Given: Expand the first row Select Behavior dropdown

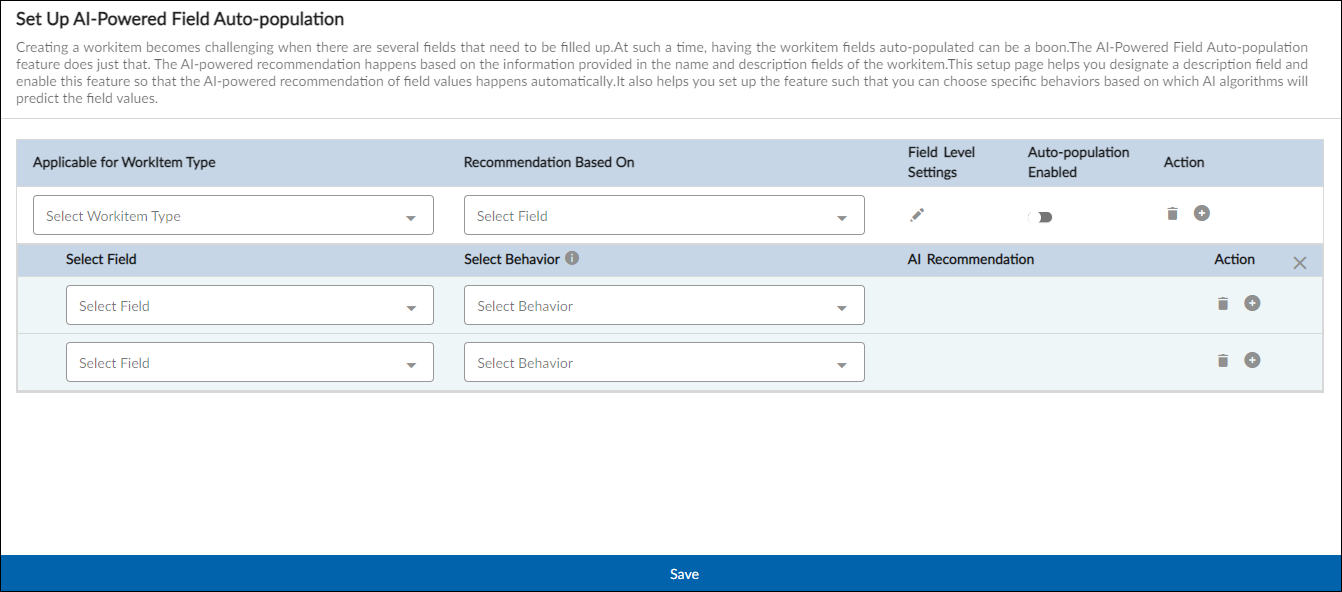Looking at the screenshot, I should pos(664,306).
